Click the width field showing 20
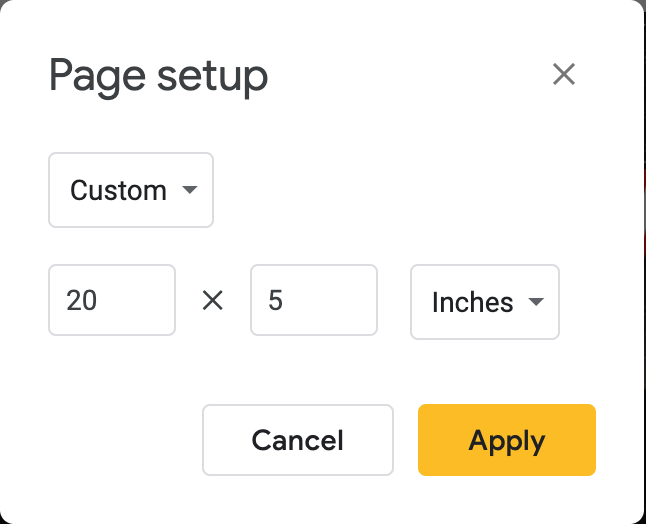Image resolution: width=646 pixels, height=524 pixels. 112,300
